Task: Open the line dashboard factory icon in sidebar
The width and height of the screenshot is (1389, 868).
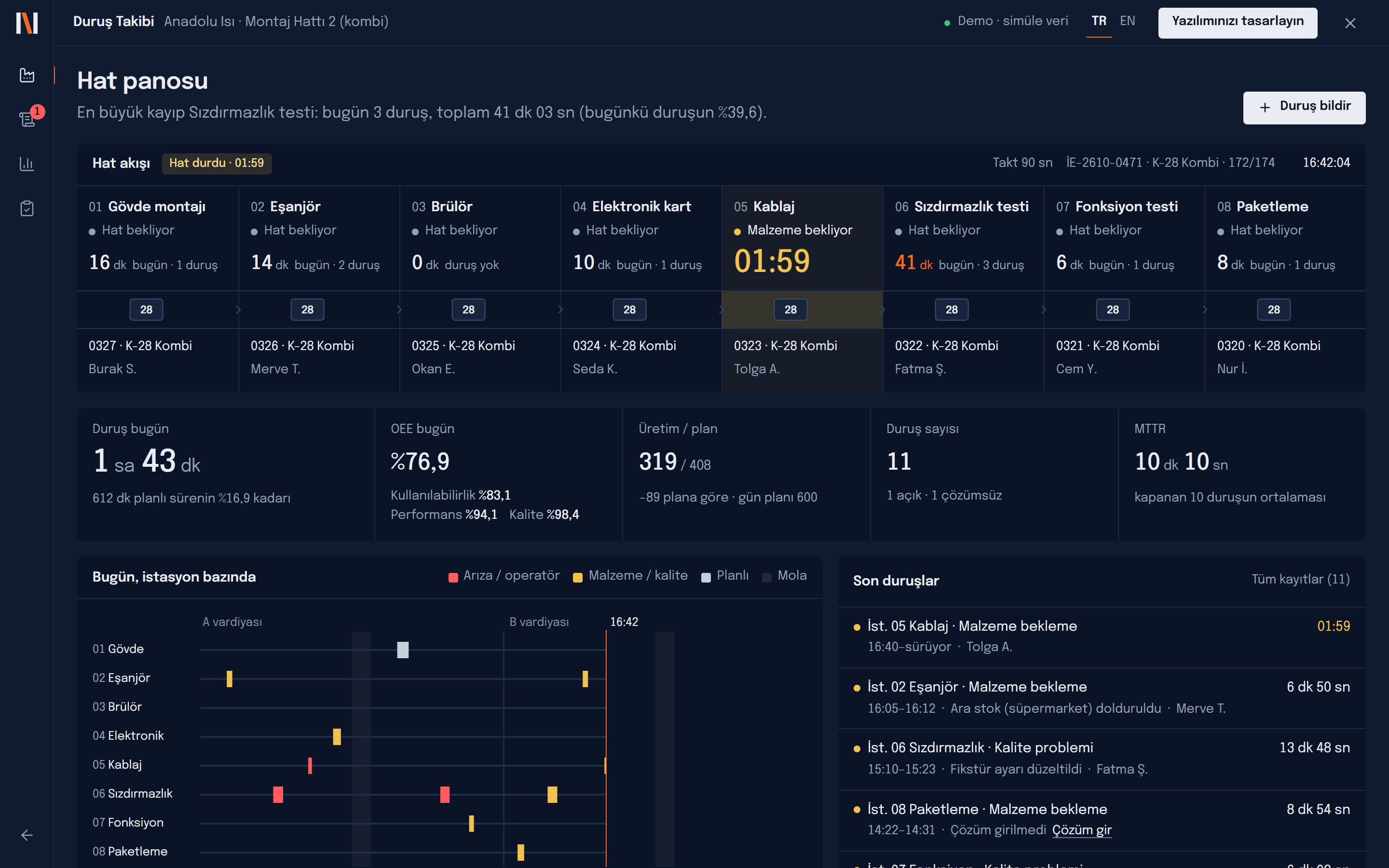Action: [x=27, y=75]
